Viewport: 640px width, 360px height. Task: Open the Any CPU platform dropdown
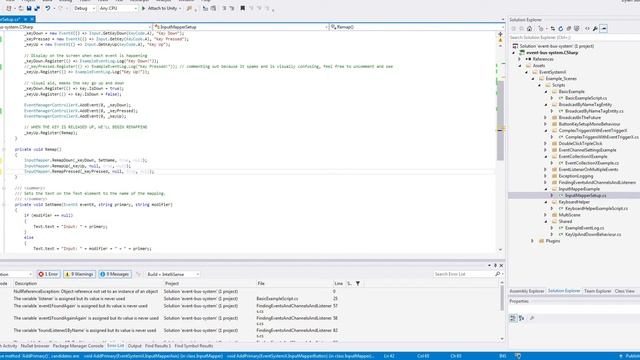118,8
